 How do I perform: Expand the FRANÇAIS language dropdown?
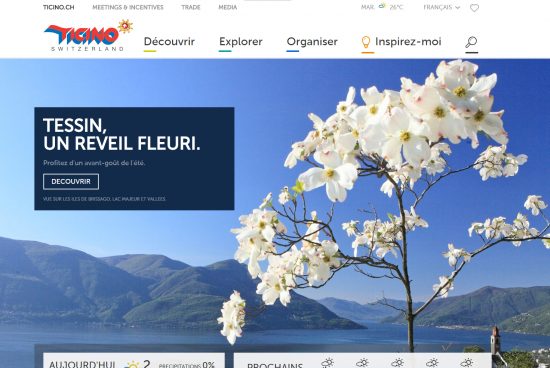[x=442, y=7]
